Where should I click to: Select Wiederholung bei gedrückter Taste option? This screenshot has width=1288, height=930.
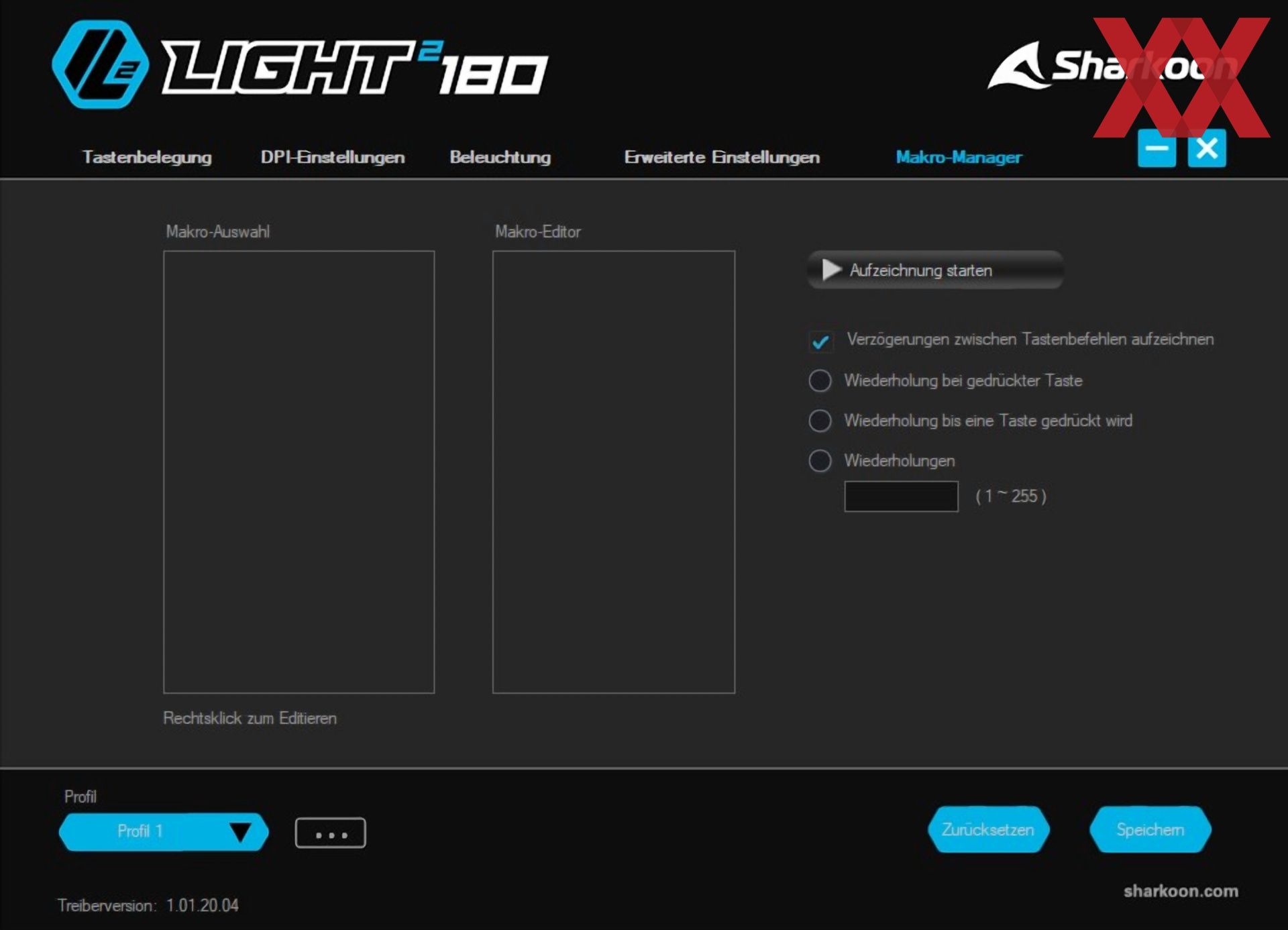(820, 380)
